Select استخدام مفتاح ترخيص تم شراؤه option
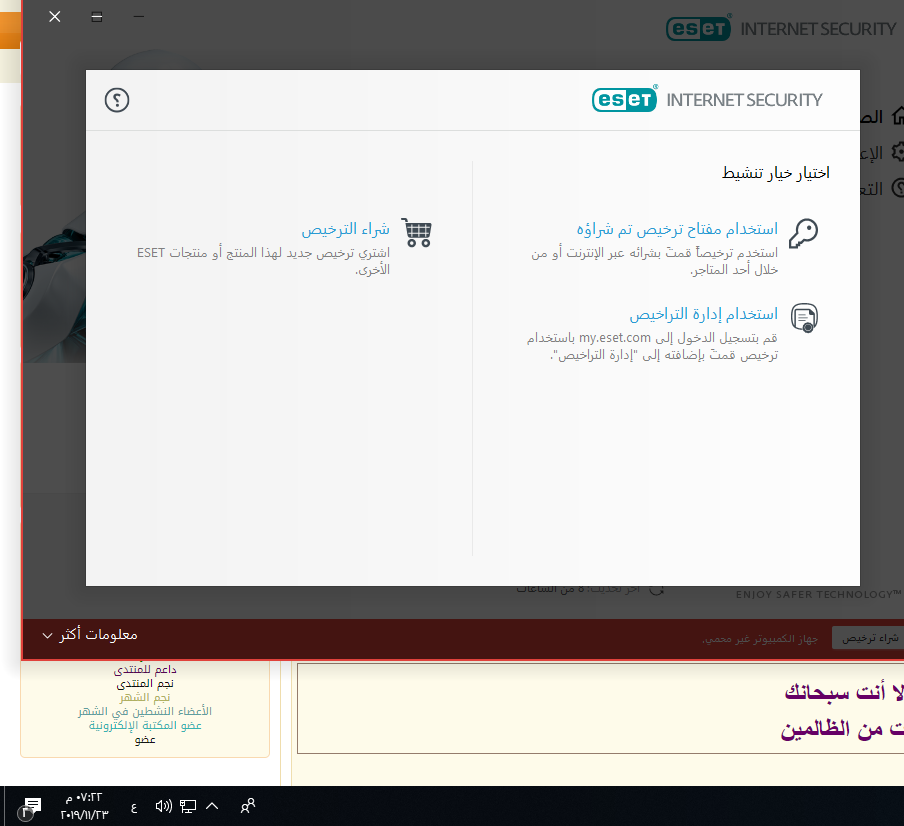This screenshot has height=826, width=904. tap(677, 229)
